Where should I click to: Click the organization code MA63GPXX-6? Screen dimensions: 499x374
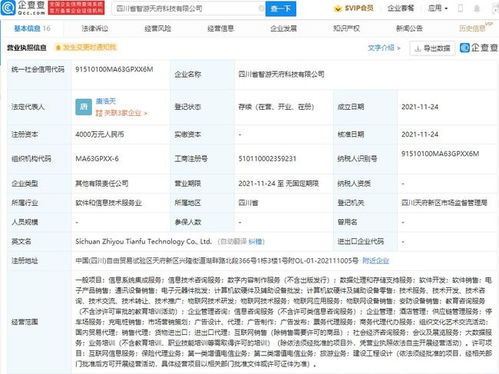tap(97, 159)
